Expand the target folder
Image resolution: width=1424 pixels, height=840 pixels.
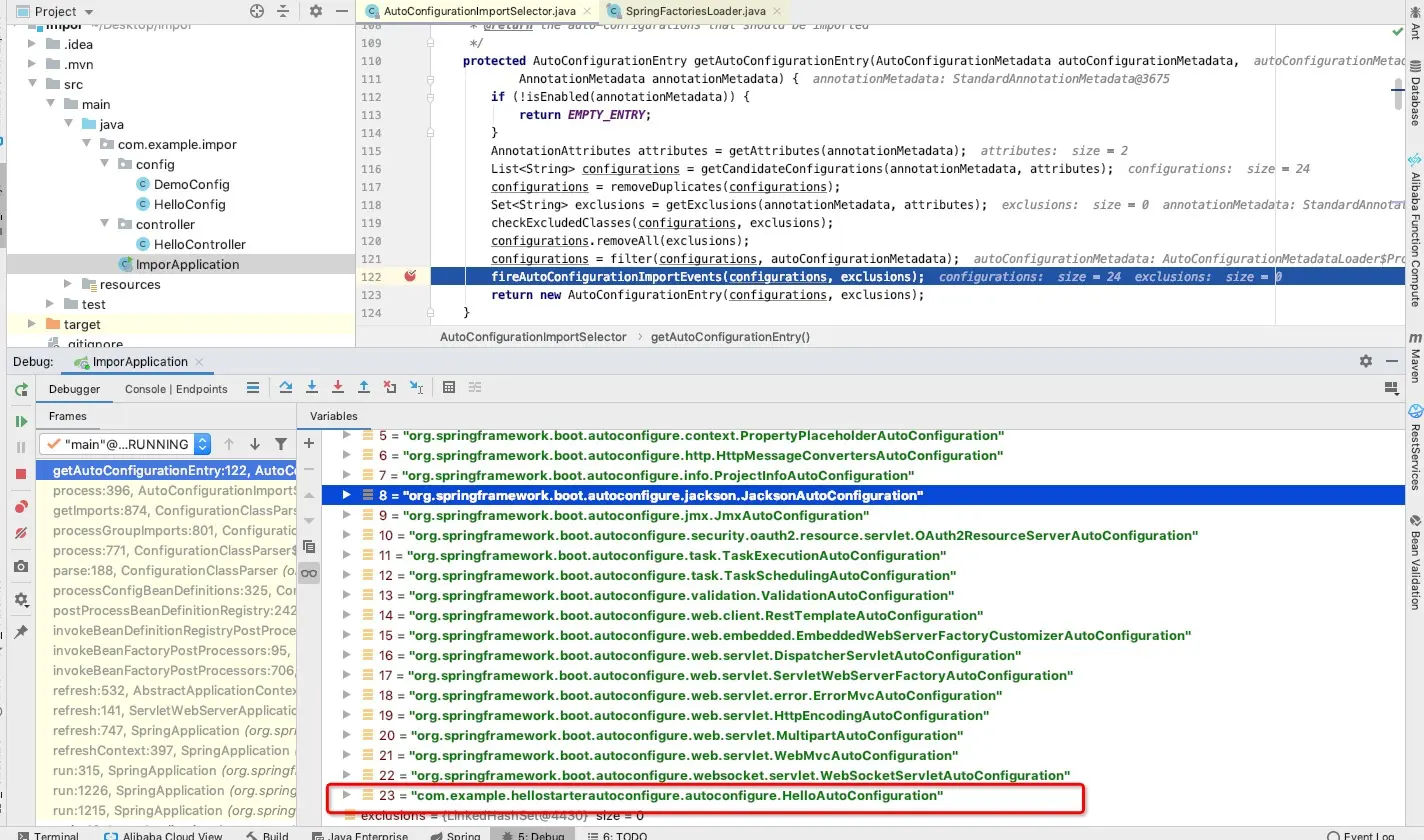(x=32, y=324)
